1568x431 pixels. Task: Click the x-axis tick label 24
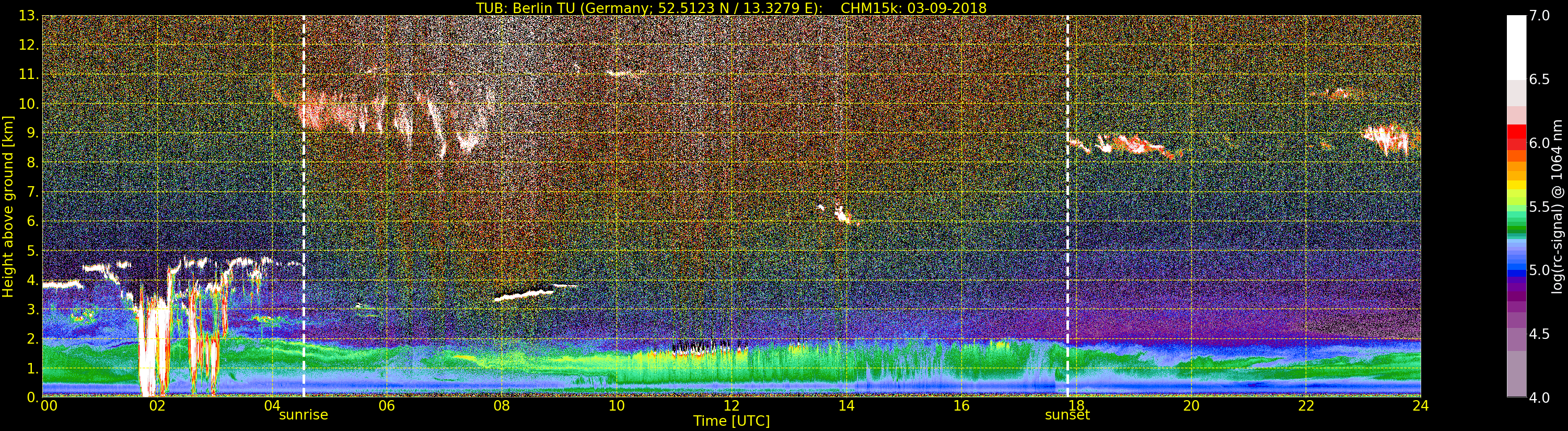1421,406
